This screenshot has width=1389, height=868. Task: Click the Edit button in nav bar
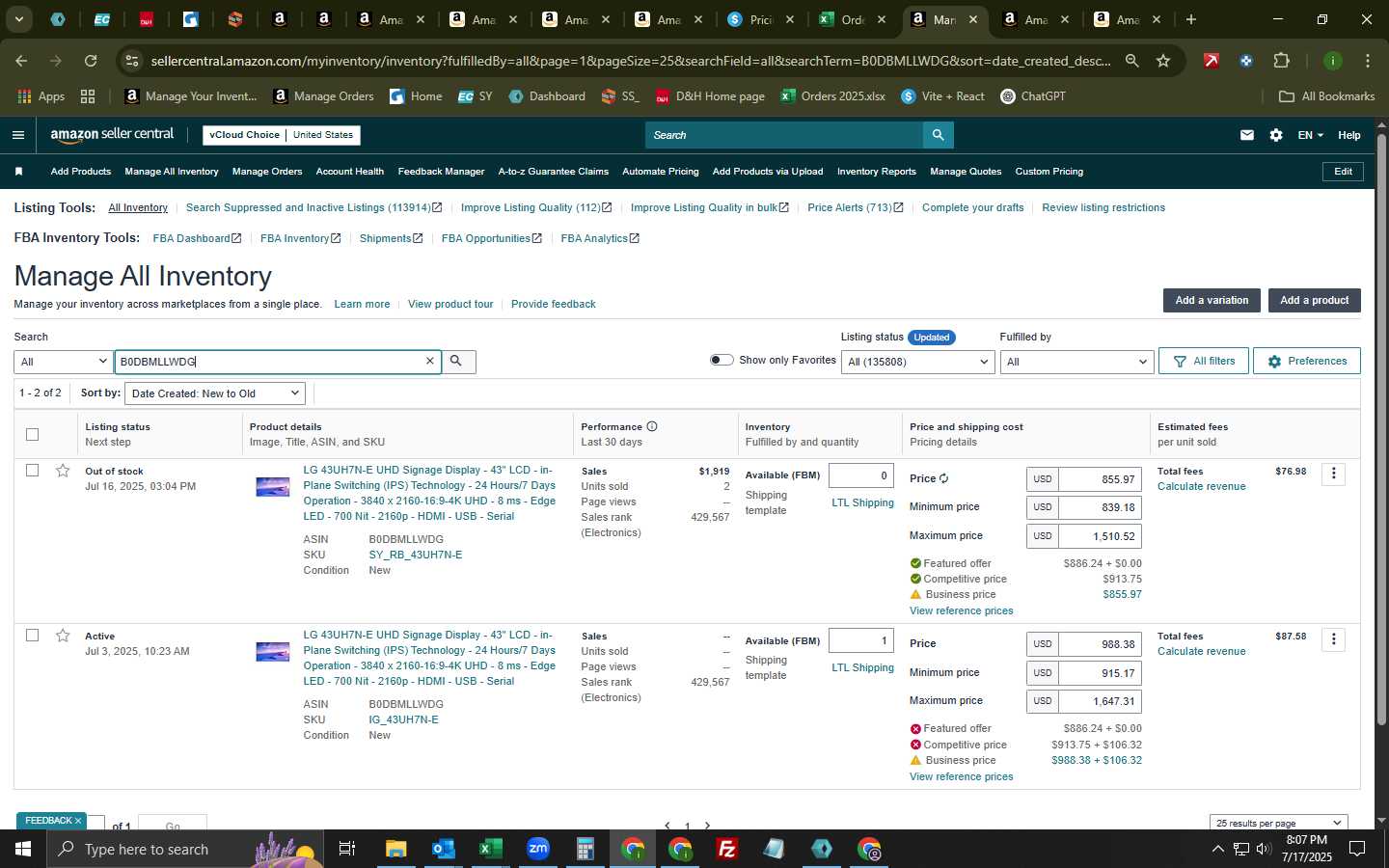1343,172
